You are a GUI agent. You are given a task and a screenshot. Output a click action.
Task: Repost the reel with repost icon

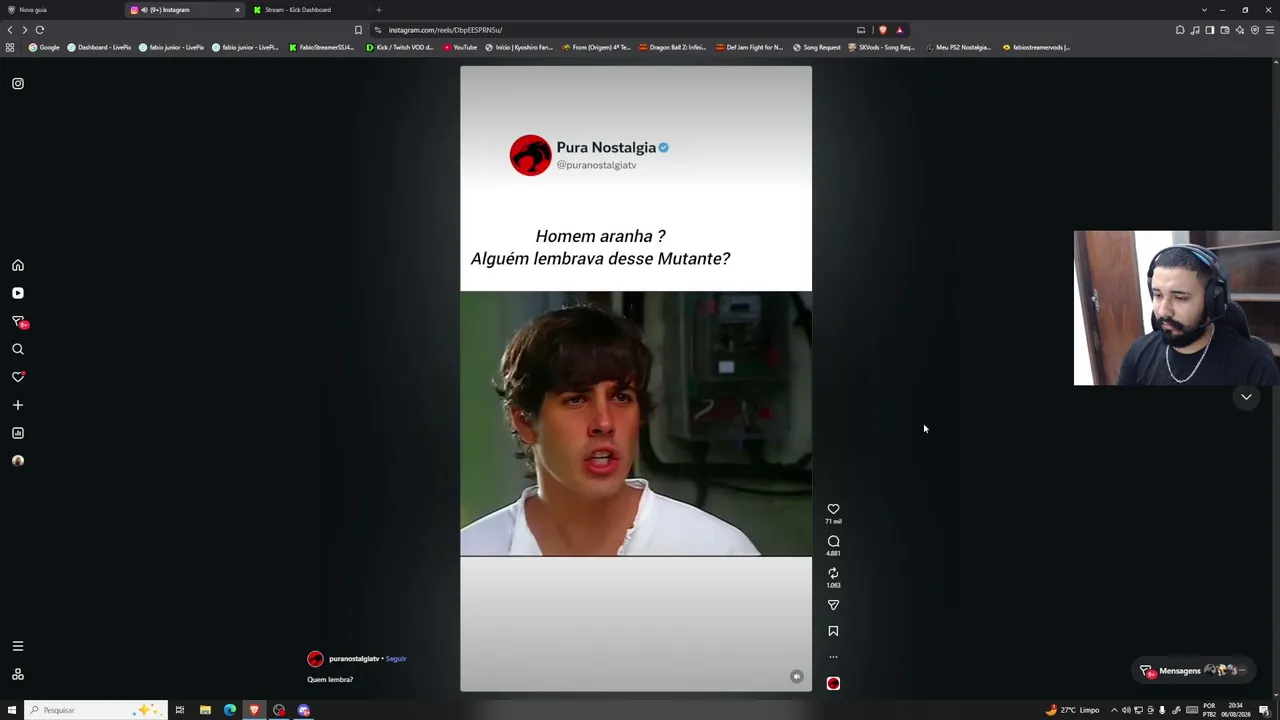(833, 573)
